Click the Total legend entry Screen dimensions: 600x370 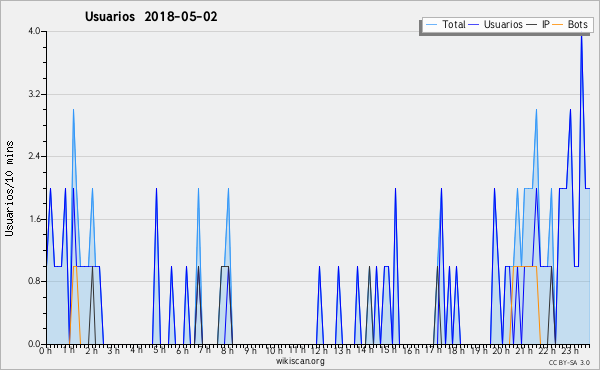[445, 24]
